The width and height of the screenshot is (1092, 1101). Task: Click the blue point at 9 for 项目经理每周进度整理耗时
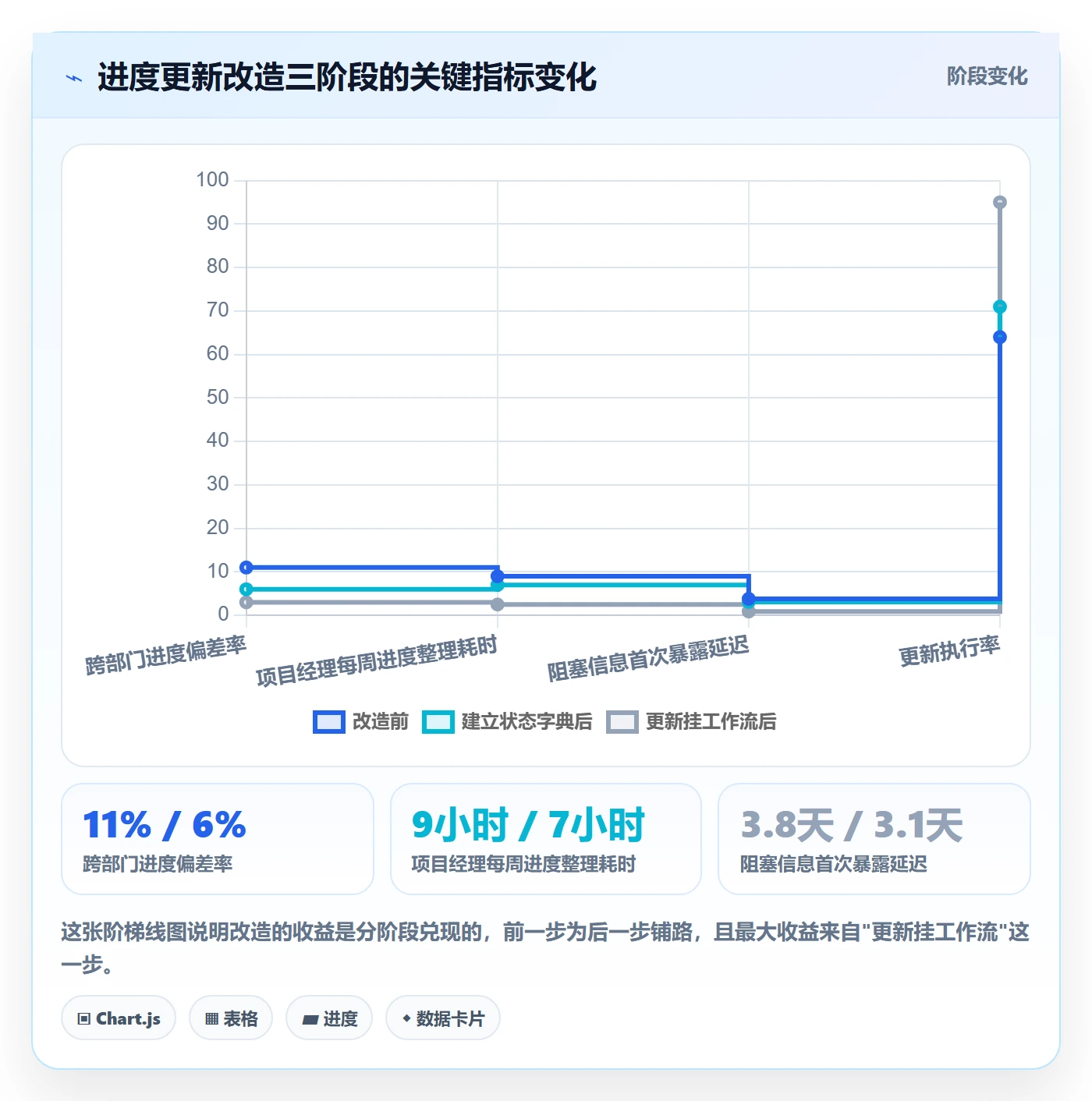pyautogui.click(x=498, y=576)
